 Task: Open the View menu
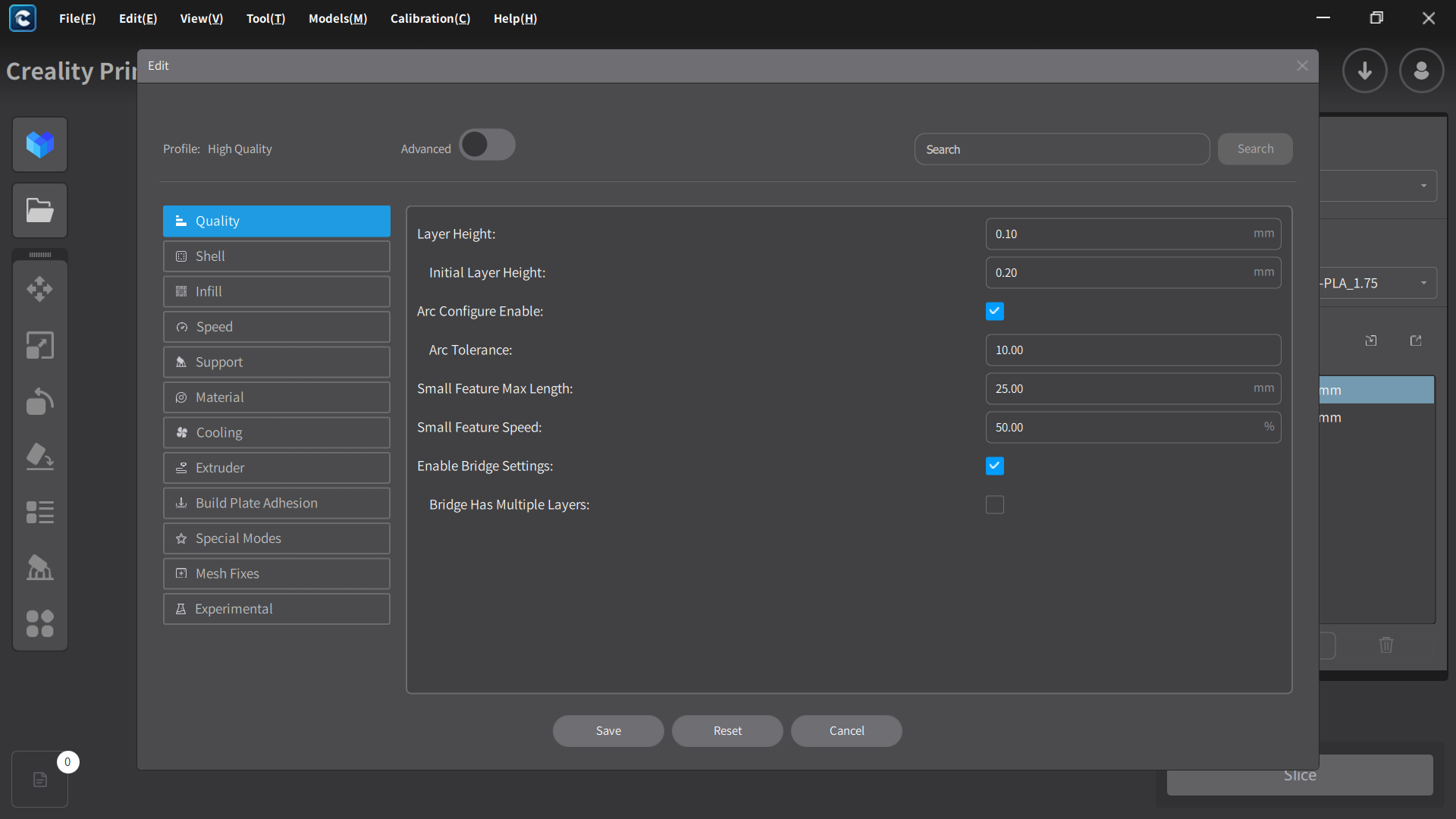202,18
